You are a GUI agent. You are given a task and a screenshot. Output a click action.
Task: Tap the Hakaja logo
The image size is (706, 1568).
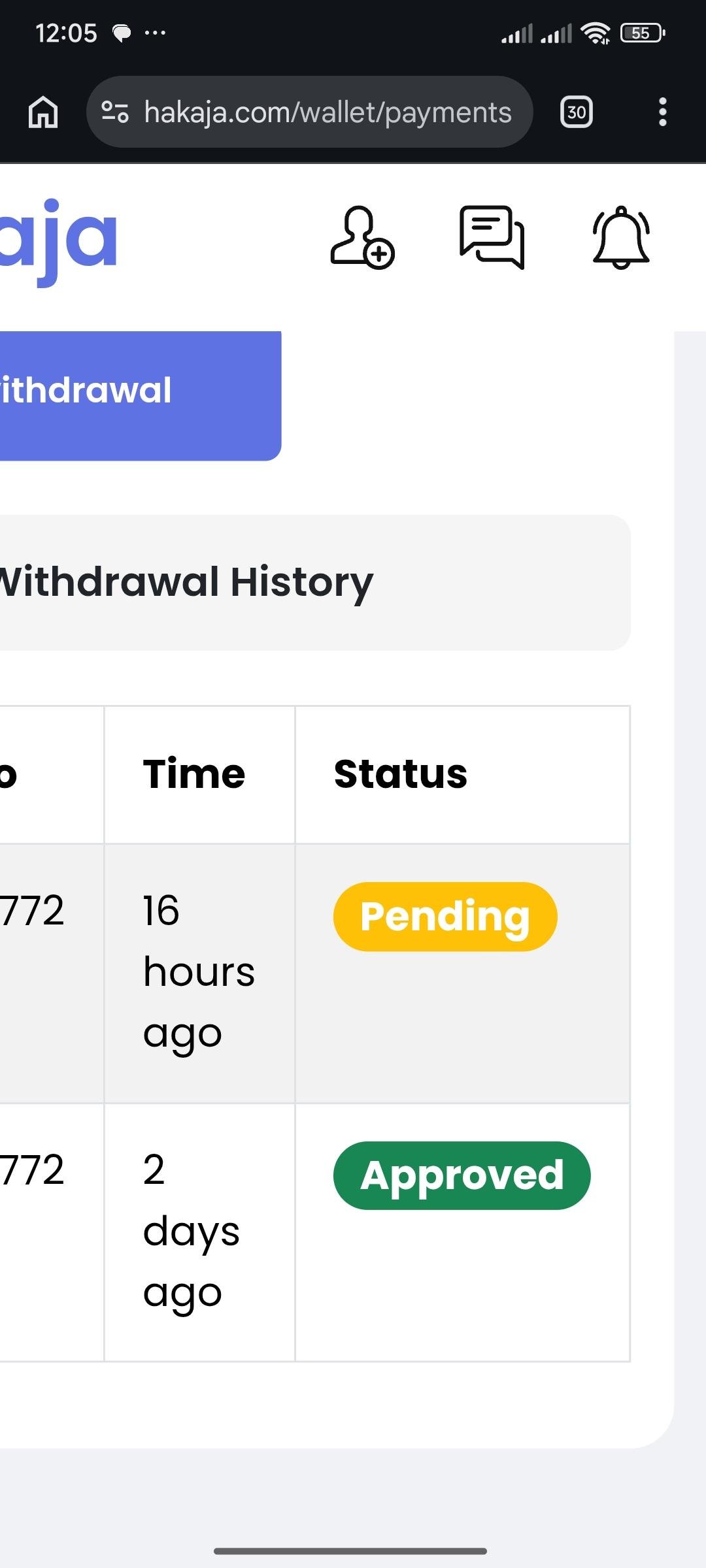[x=59, y=238]
